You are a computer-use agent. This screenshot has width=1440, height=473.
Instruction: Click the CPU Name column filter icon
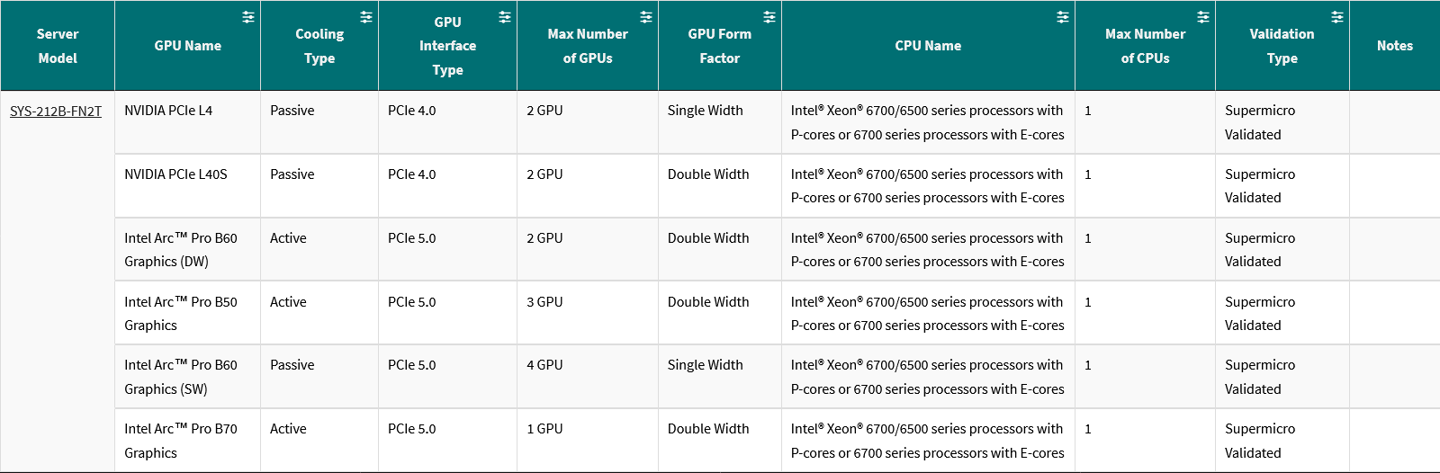tap(1062, 17)
